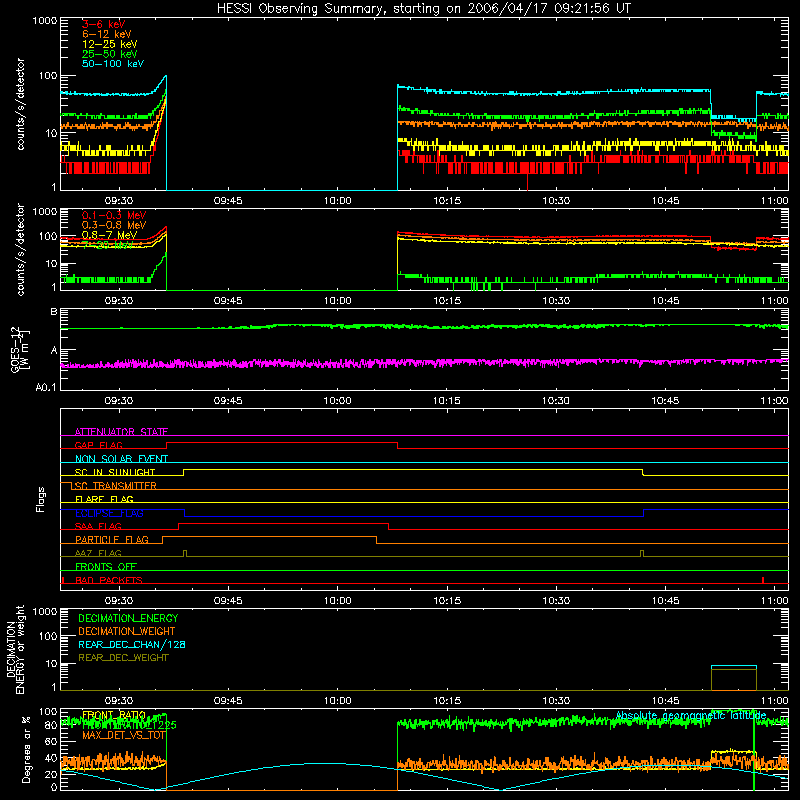Click the Absolute geomagnetic latitude label
The width and height of the screenshot is (800, 800).
click(x=691, y=716)
